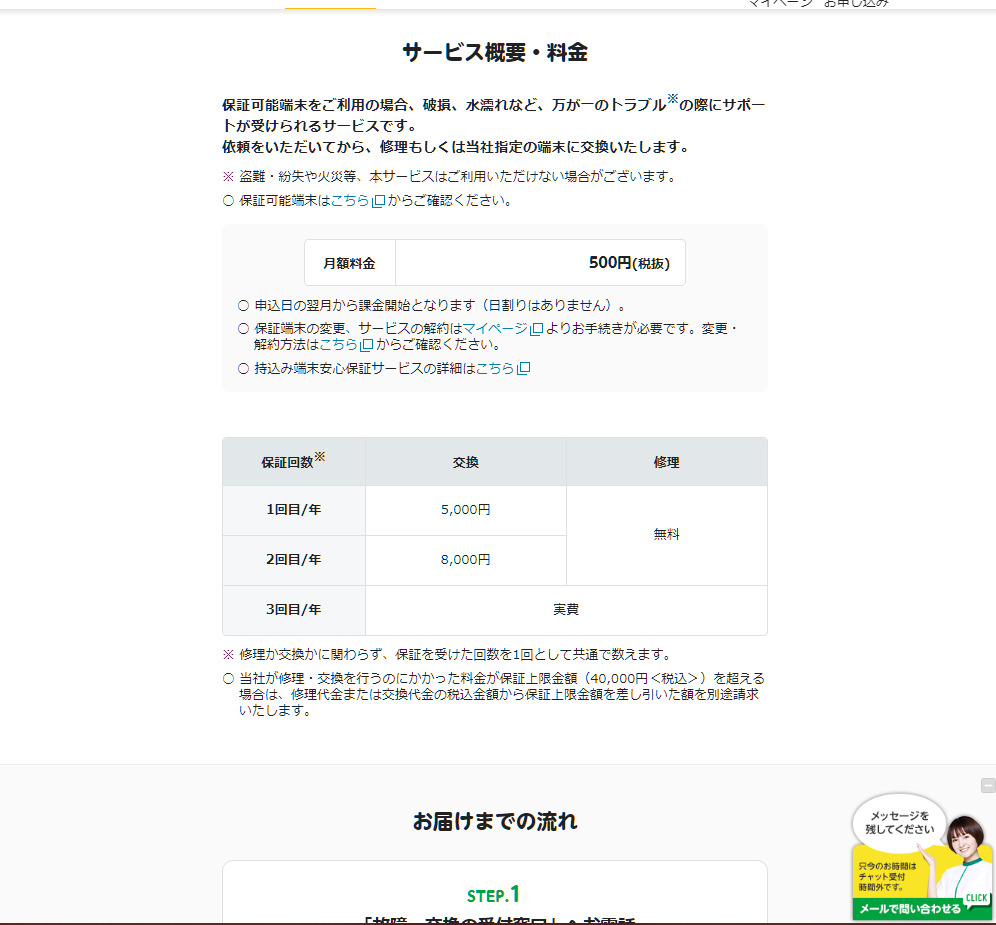Click the メッセージを残してください speech bubble

point(898,821)
